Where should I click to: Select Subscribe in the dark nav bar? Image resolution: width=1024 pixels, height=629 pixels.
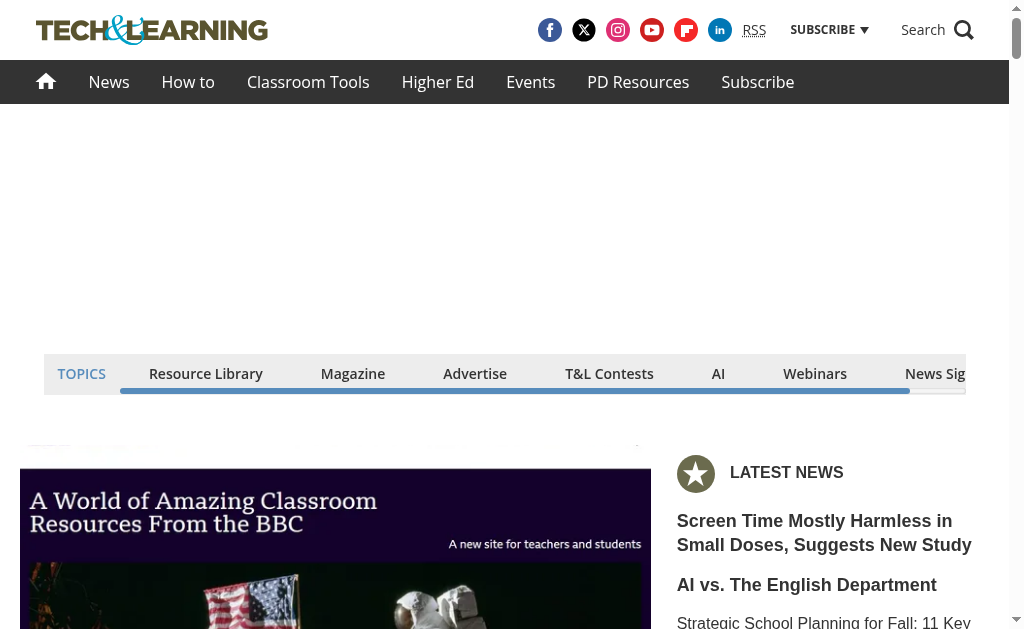coord(758,82)
